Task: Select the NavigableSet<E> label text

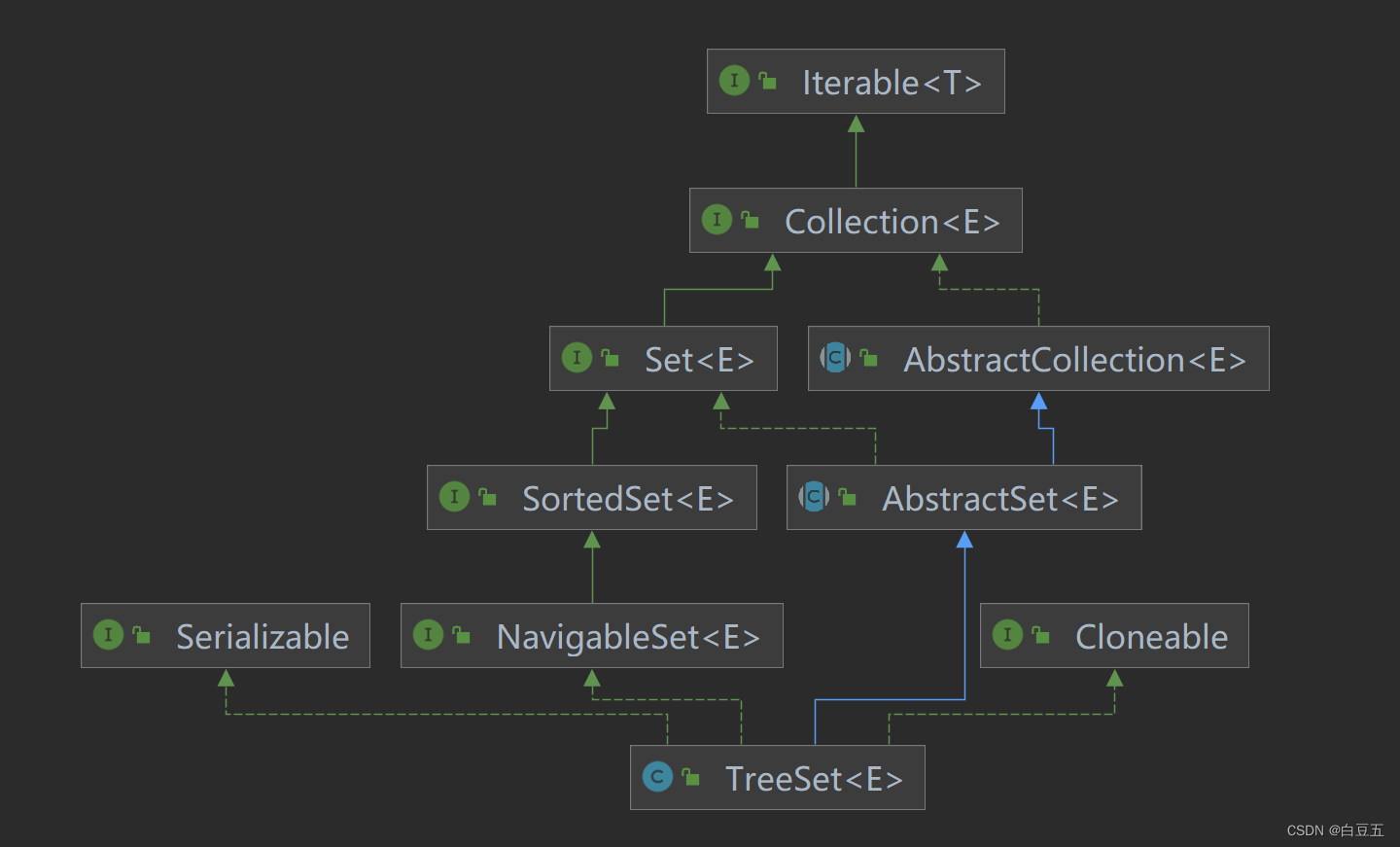Action: pyautogui.click(x=627, y=637)
